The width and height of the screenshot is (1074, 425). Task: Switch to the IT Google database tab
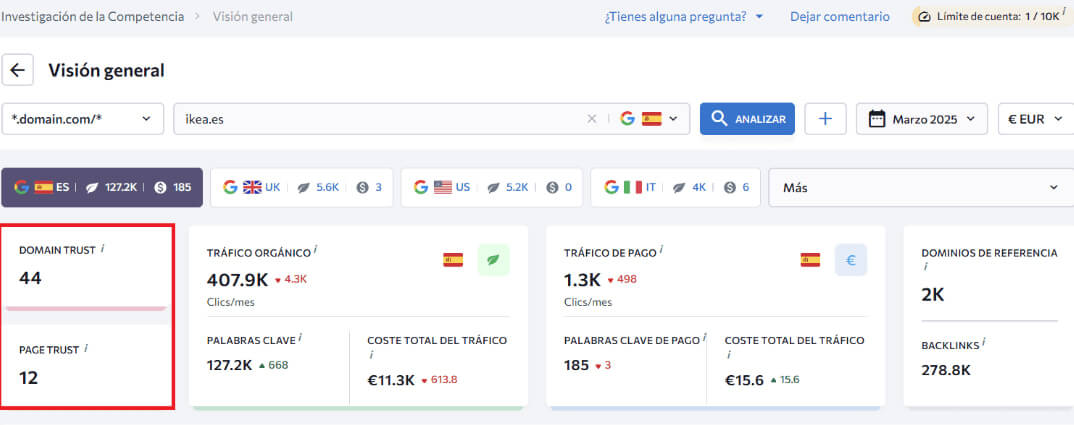tap(675, 187)
